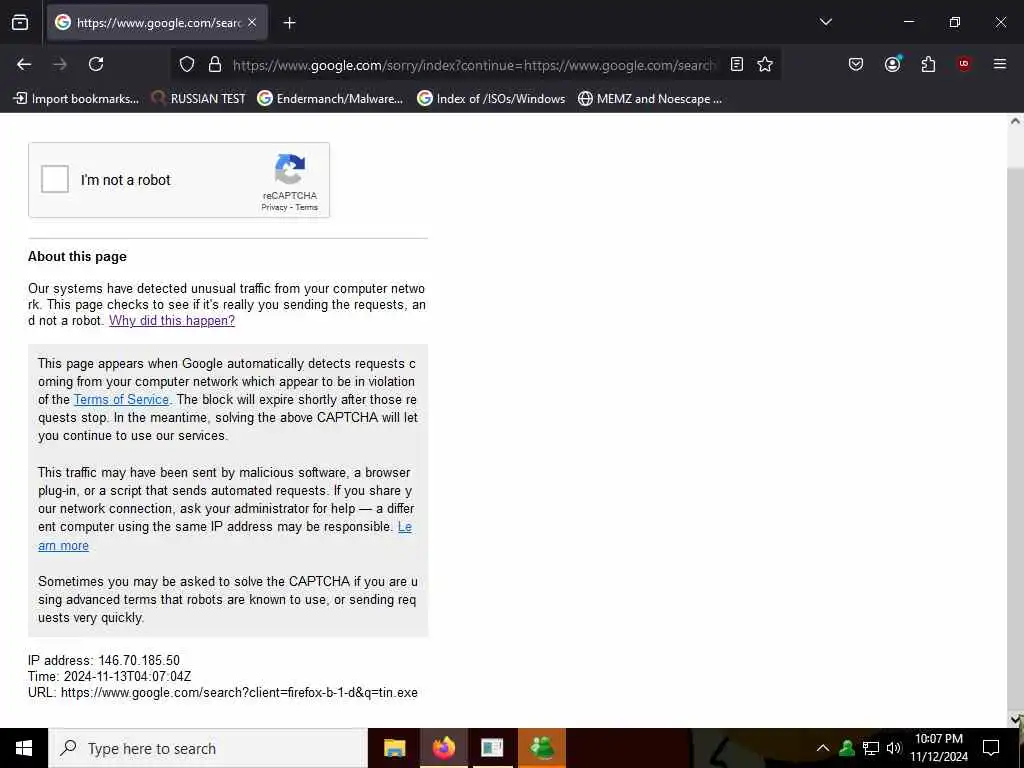
Task: Show hidden system tray icons
Action: coord(823,748)
